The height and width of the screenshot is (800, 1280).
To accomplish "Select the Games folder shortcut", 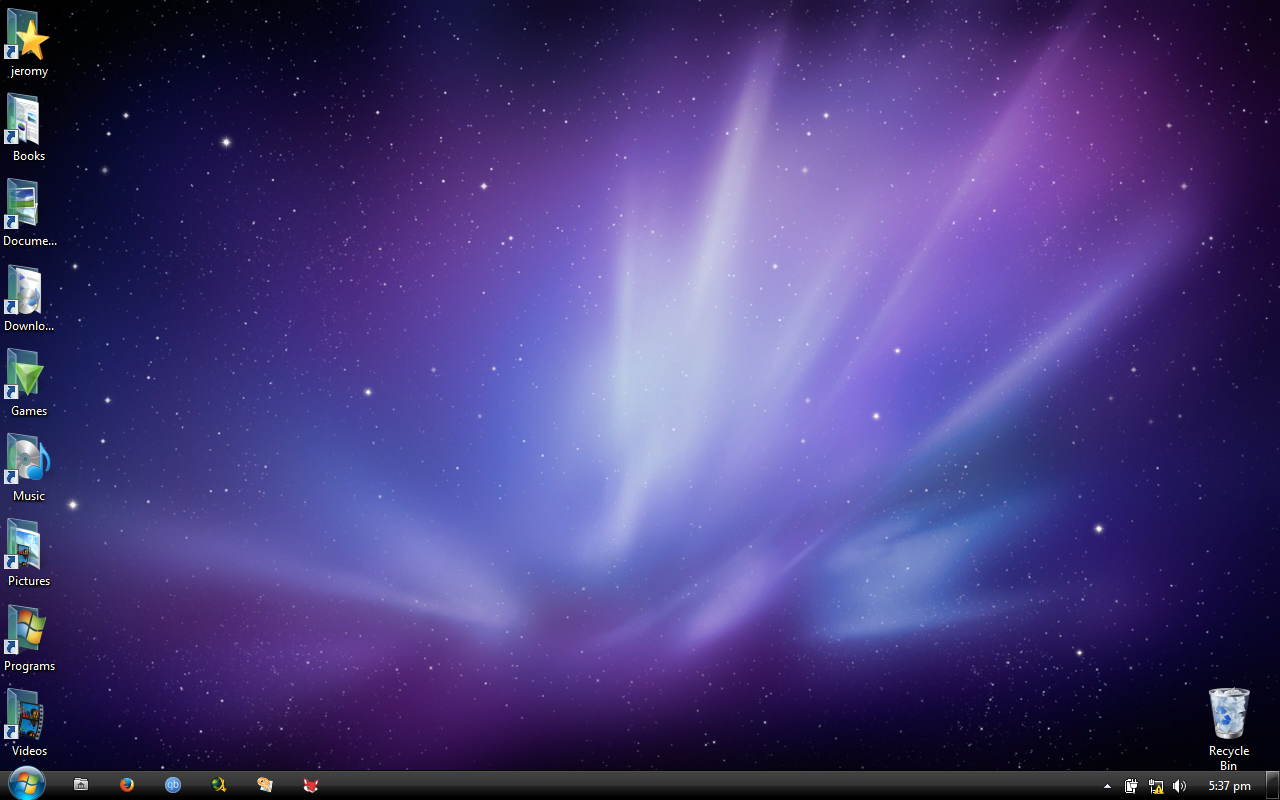I will tap(29, 382).
